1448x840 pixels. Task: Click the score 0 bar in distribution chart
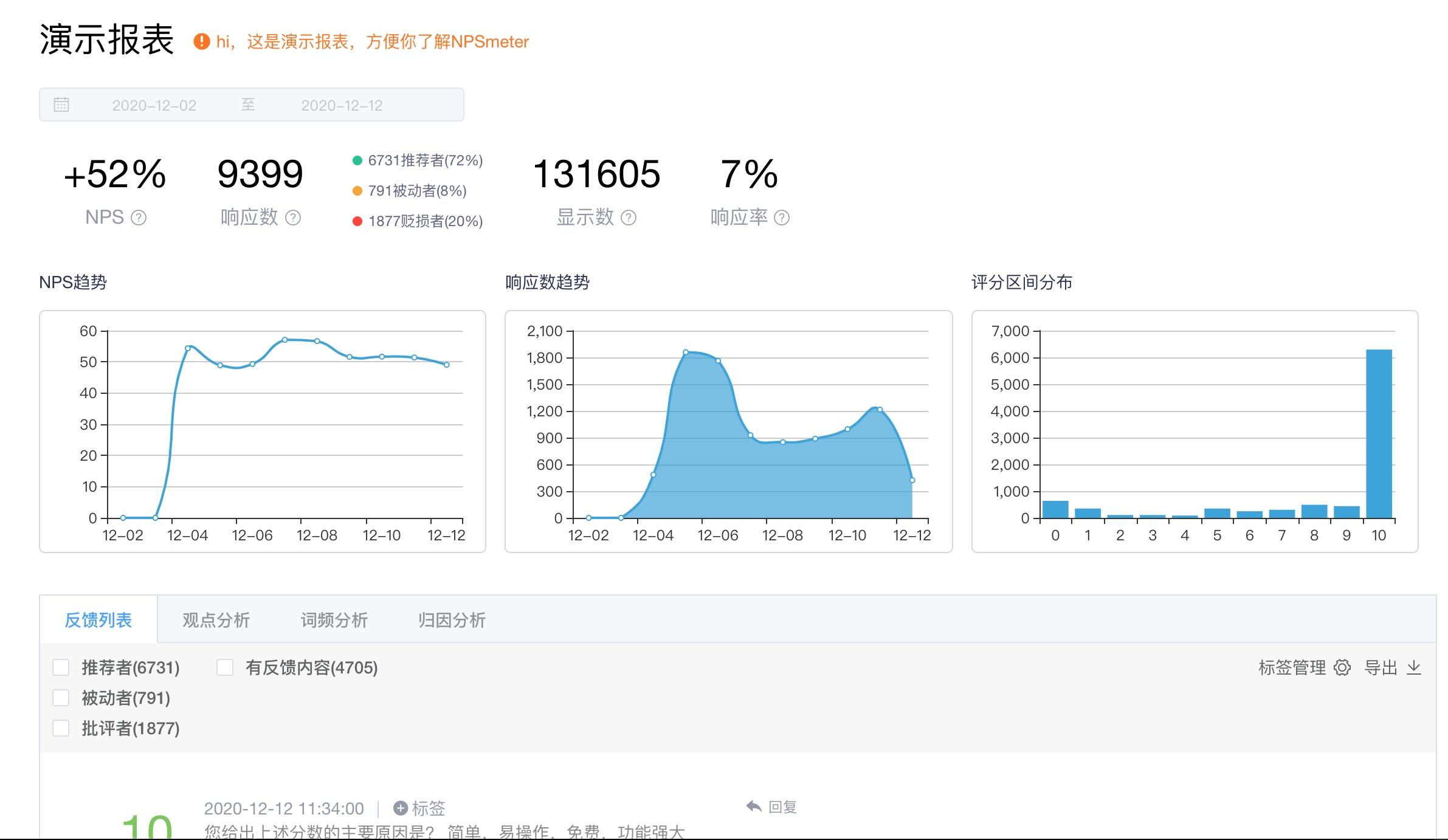tap(1055, 509)
